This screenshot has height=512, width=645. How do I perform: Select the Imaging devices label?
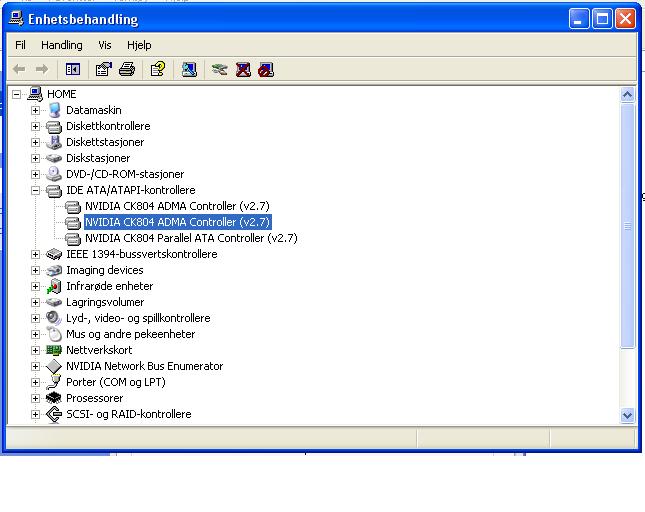click(x=105, y=270)
